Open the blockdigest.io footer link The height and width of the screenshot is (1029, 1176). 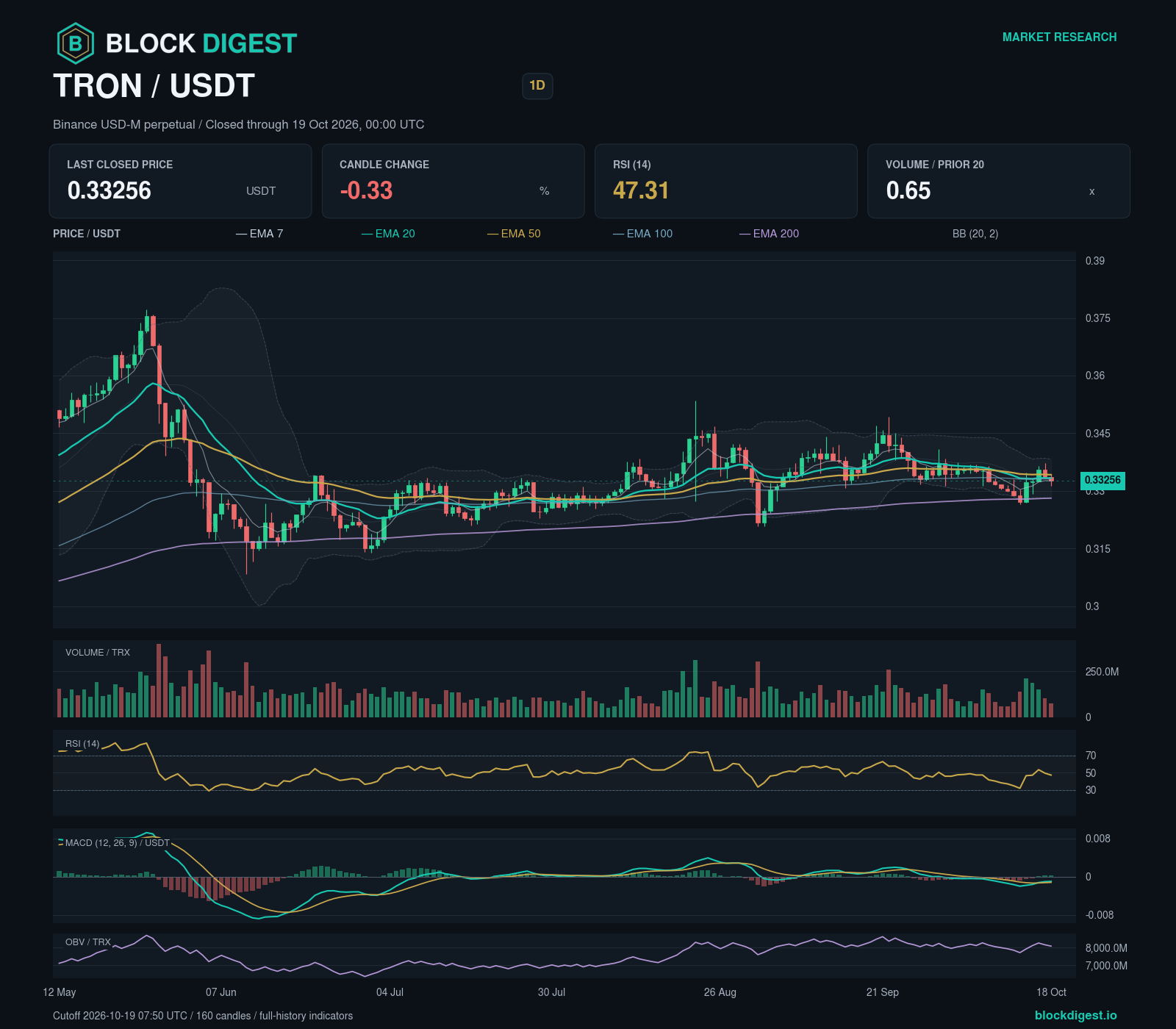1075,1015
